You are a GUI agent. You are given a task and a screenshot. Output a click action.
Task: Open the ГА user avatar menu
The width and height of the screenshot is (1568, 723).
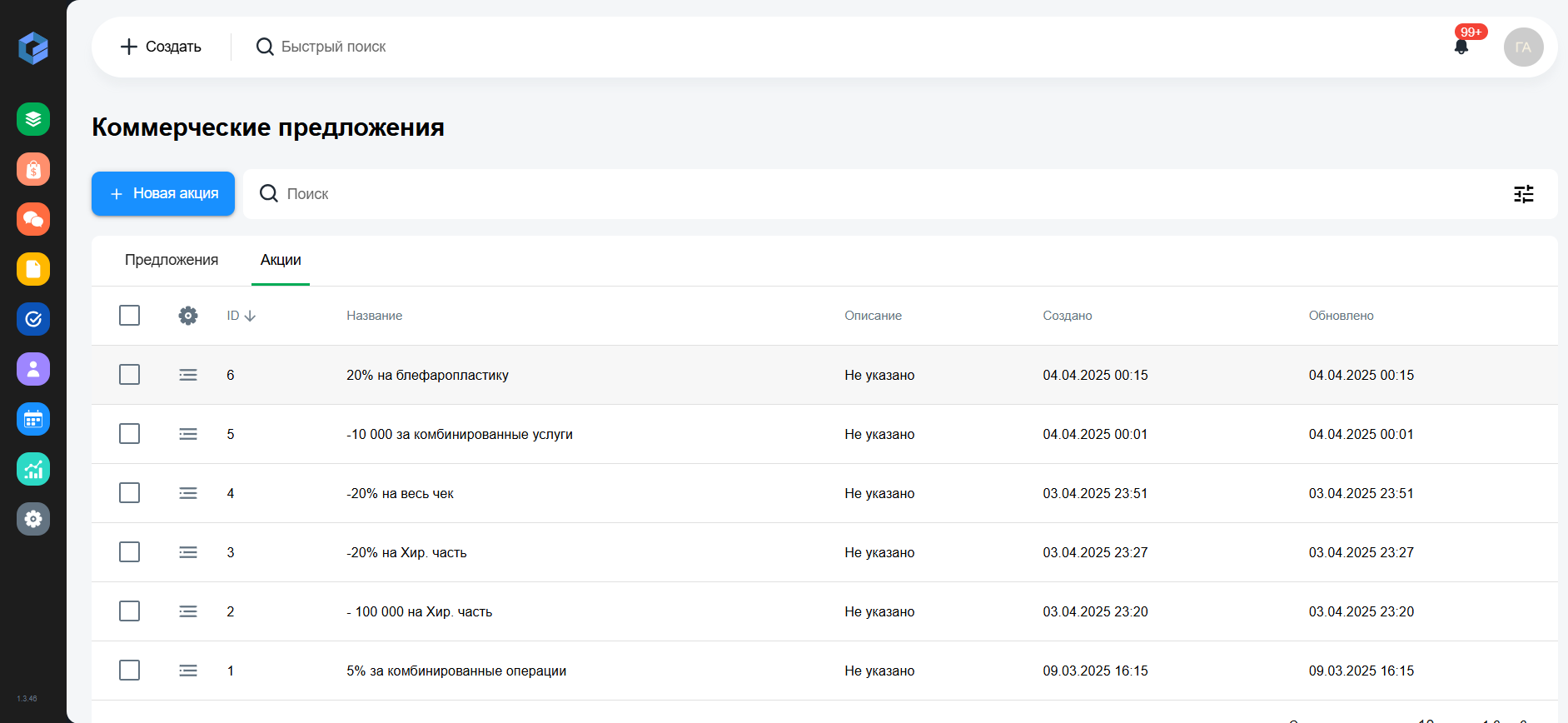click(1523, 47)
